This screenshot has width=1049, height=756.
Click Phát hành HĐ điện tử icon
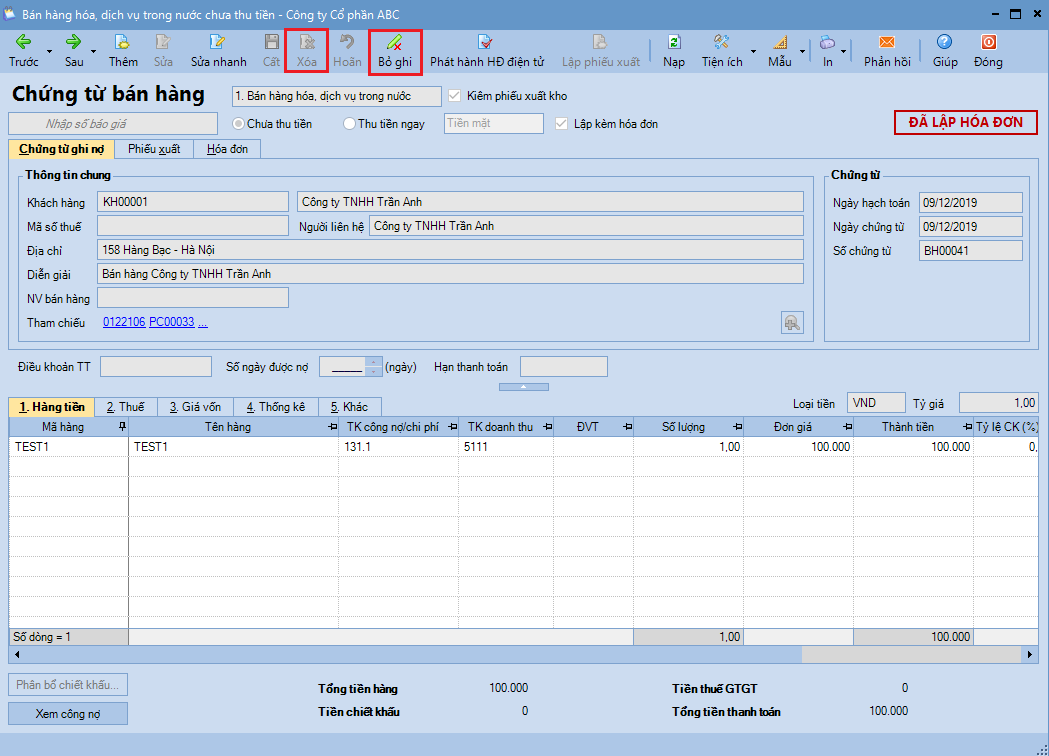coord(486,43)
